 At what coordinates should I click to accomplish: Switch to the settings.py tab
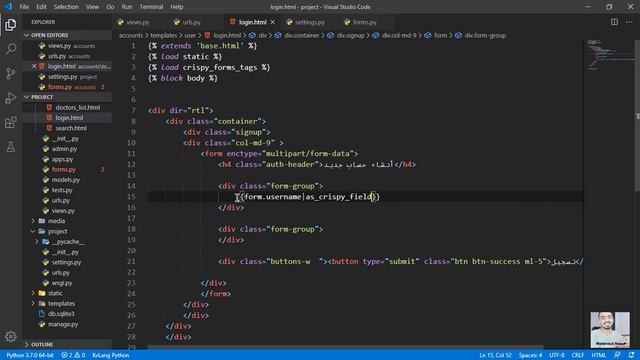(310, 22)
